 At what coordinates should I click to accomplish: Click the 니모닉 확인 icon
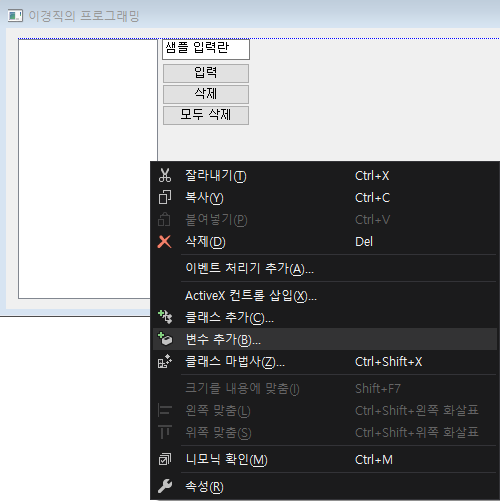pyautogui.click(x=165, y=459)
